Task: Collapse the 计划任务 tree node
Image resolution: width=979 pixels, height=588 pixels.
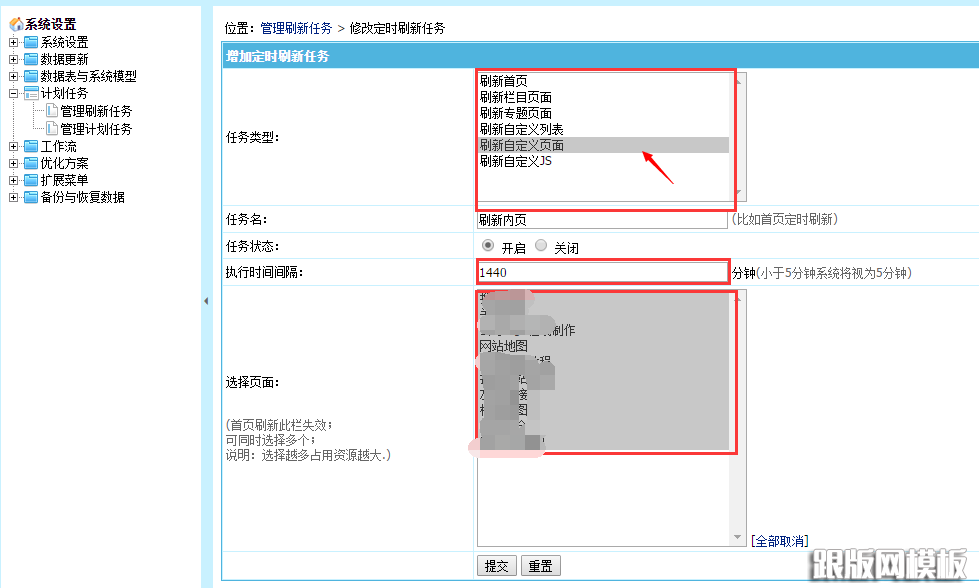Action: (x=13, y=93)
